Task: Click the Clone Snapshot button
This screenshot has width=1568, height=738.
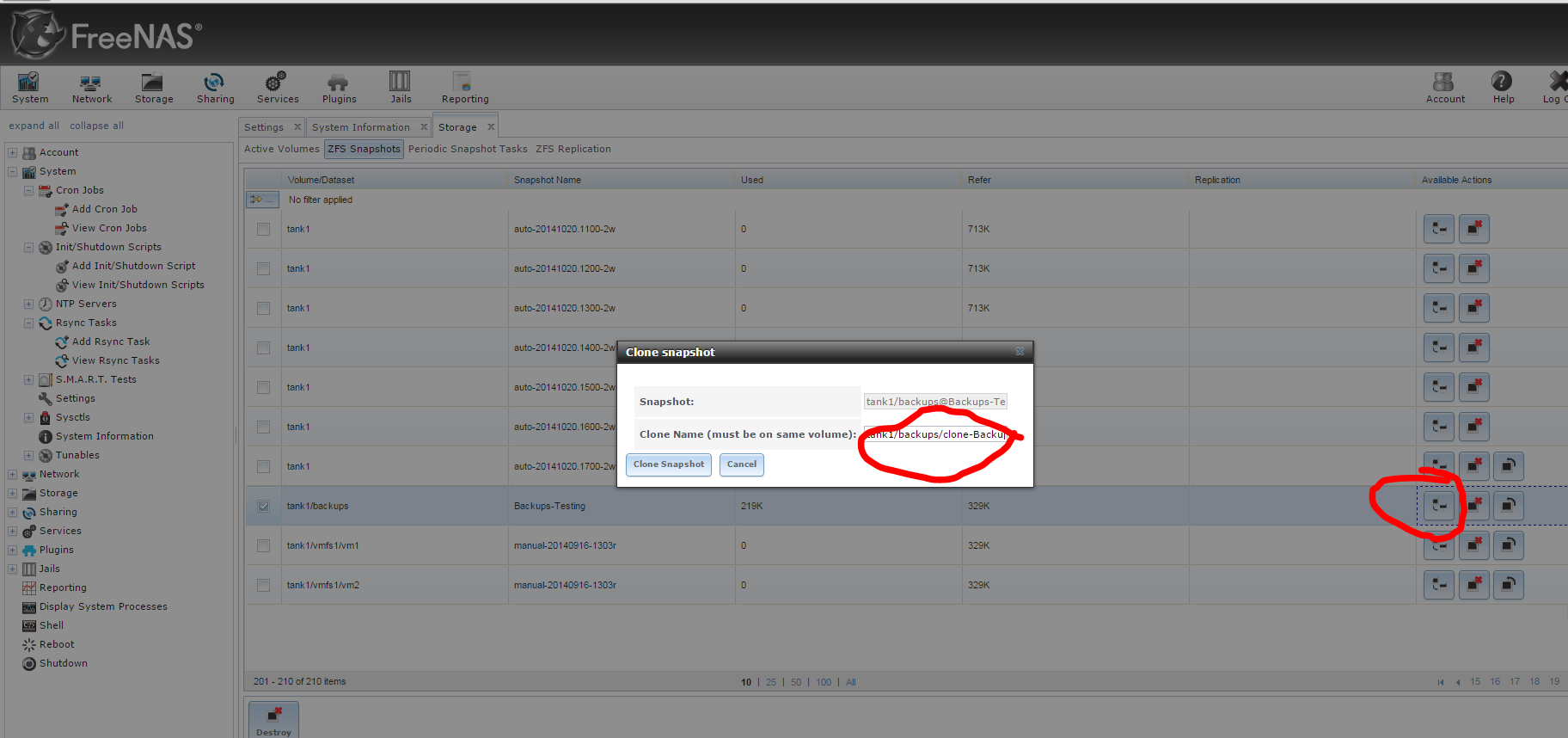Action: (x=669, y=464)
